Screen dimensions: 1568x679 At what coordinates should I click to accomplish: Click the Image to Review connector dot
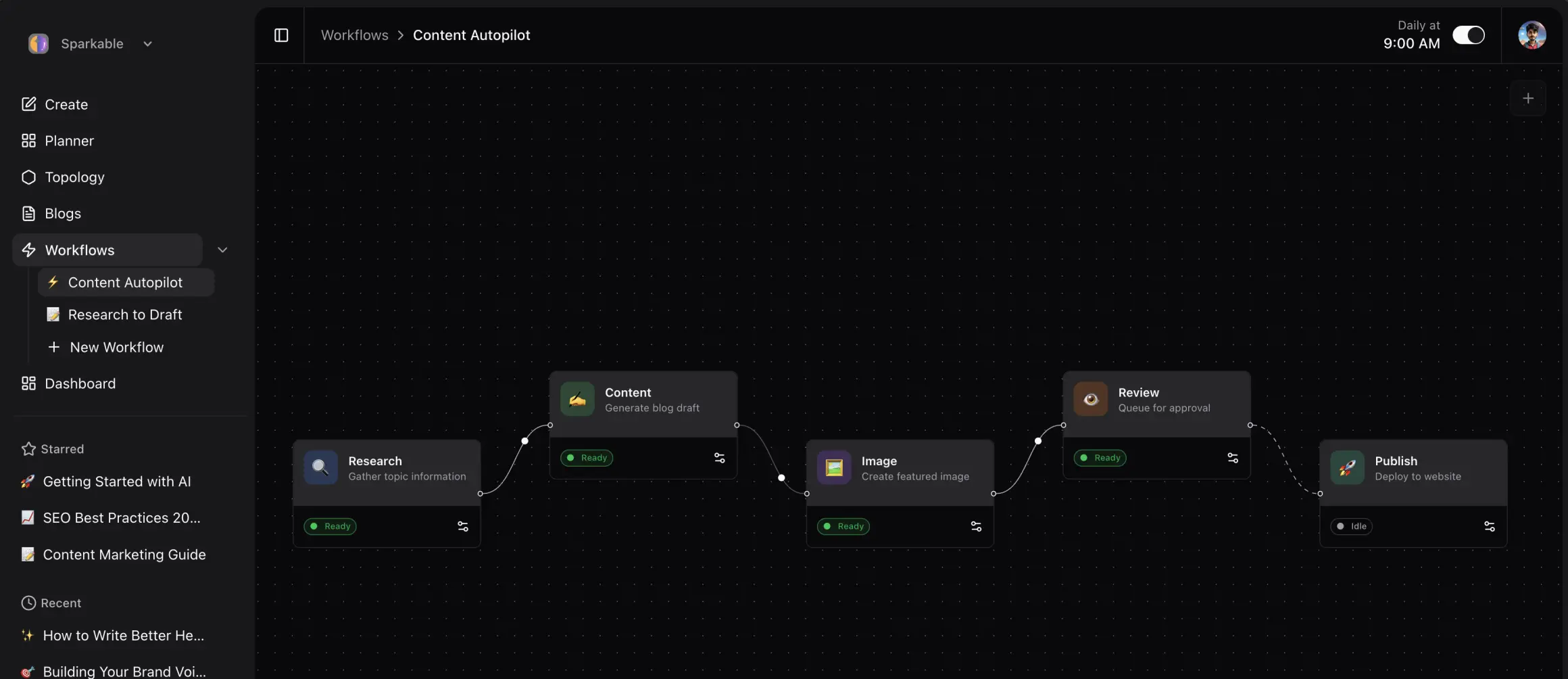pyautogui.click(x=1038, y=441)
